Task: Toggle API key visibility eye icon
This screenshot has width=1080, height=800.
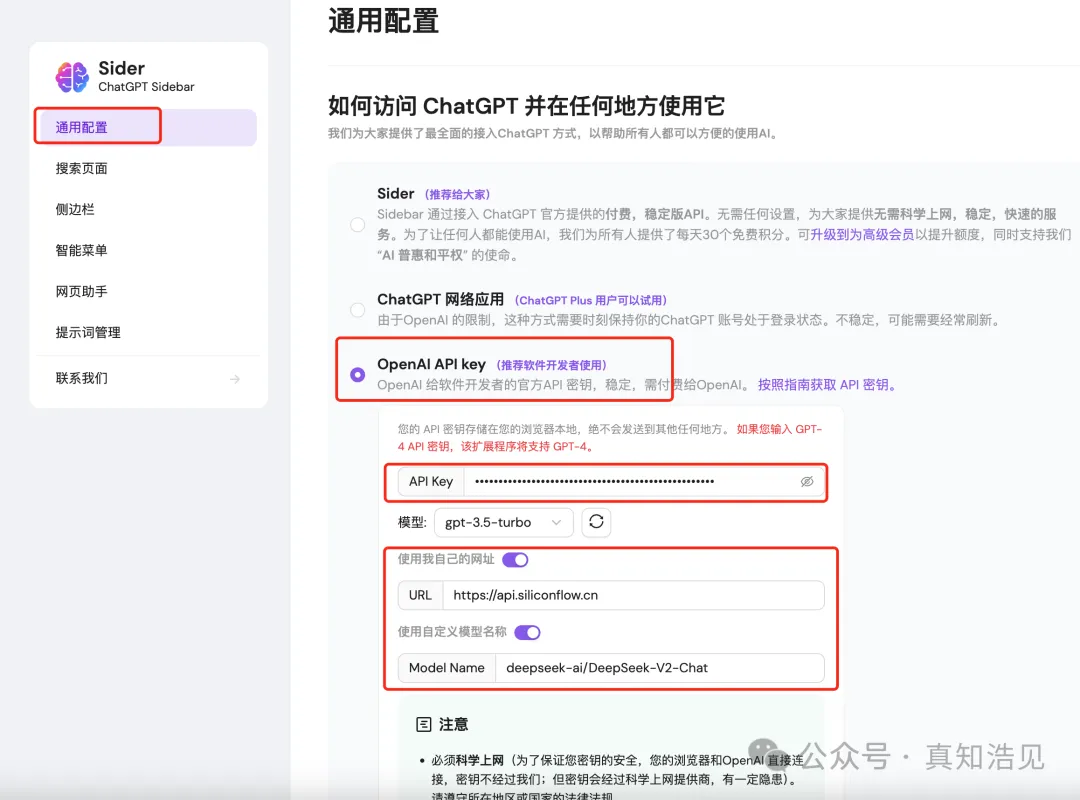Action: tap(807, 481)
